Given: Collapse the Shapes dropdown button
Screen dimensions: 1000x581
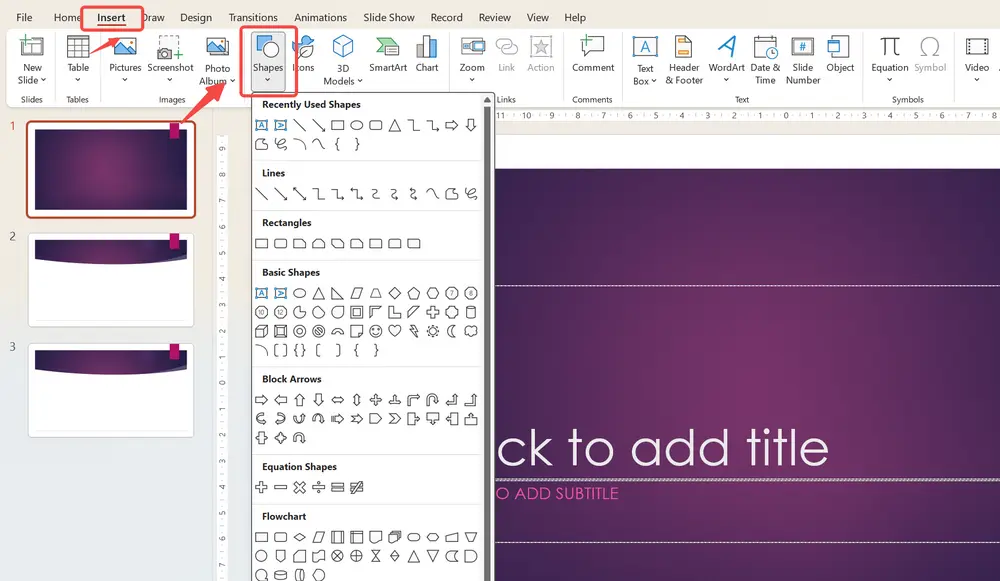Looking at the screenshot, I should pos(268,61).
